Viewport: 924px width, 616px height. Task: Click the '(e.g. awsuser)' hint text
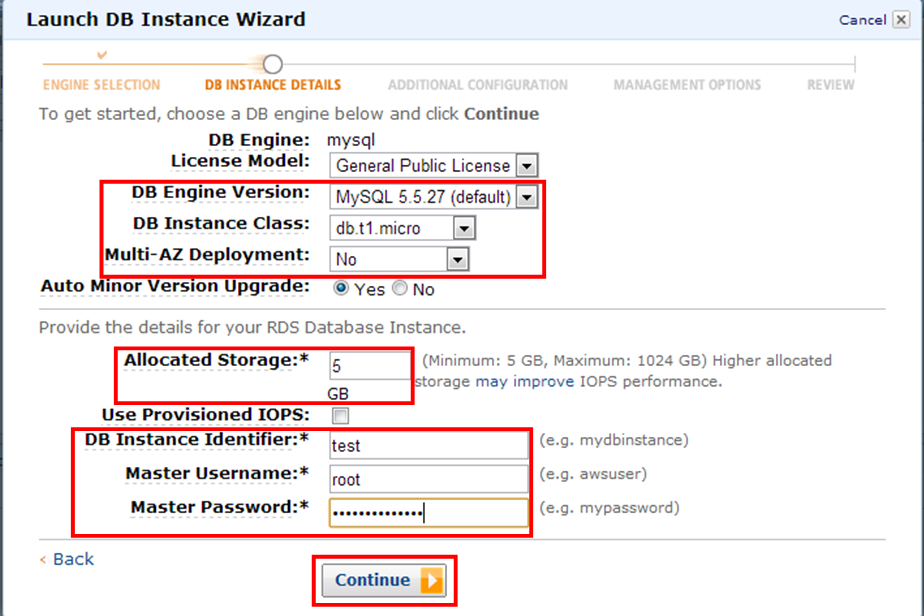[x=593, y=474]
